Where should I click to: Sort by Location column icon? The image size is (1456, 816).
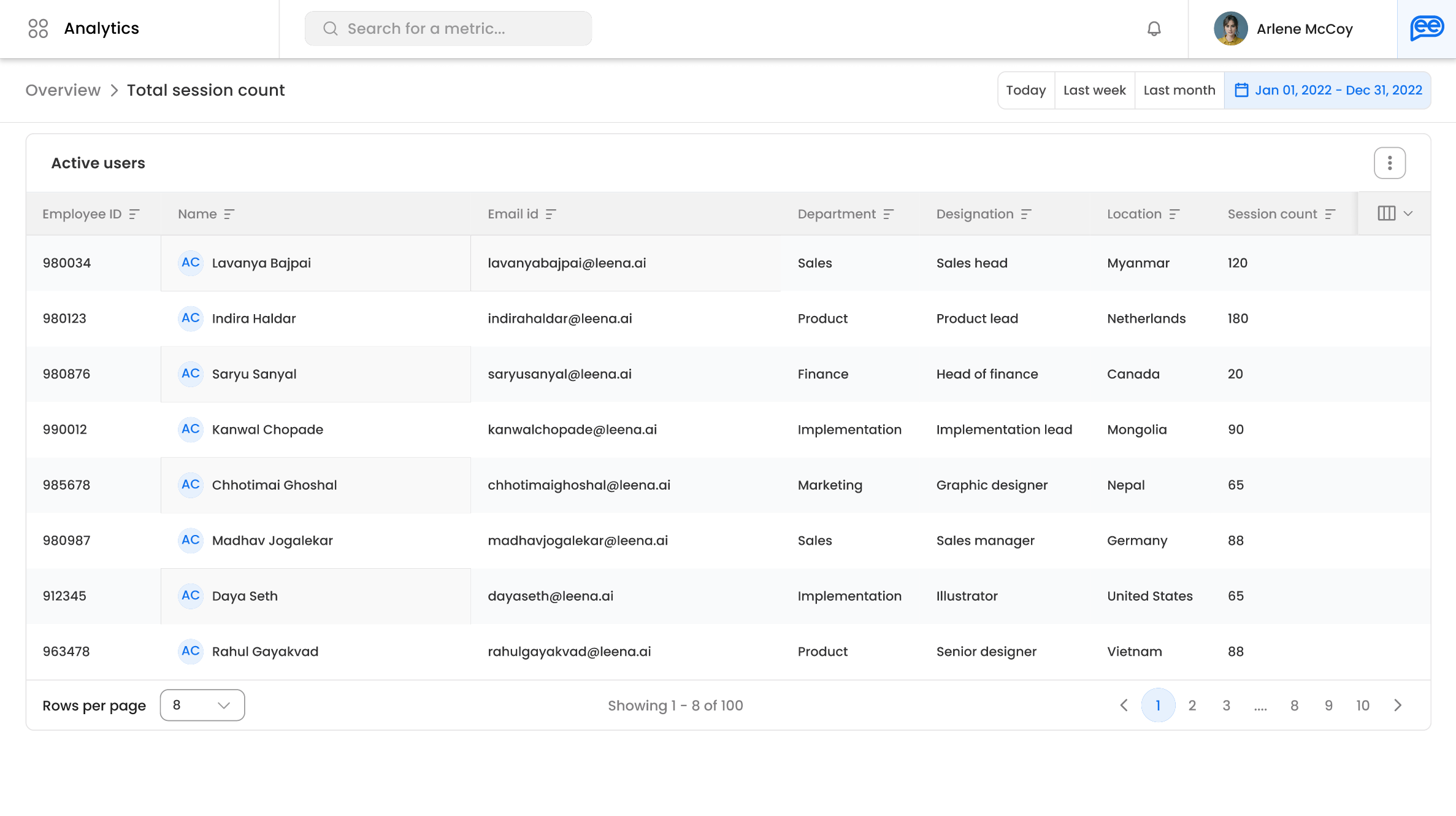[x=1174, y=214]
